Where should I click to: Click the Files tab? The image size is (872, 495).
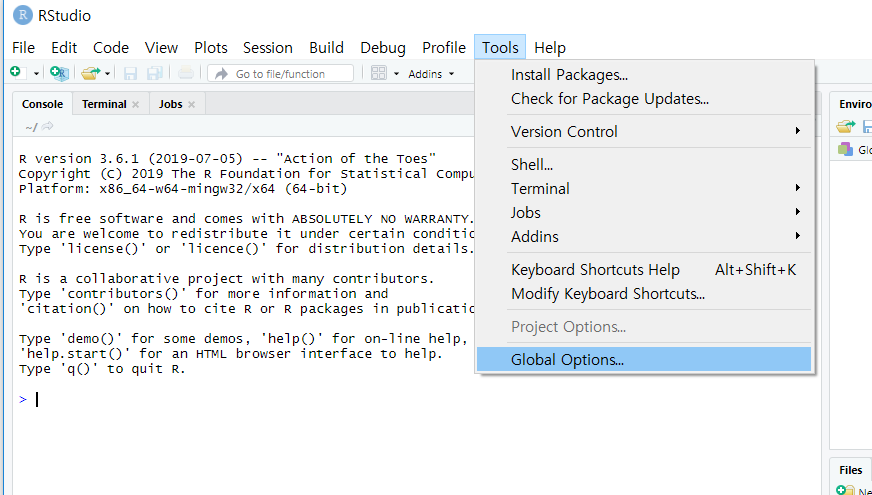click(x=851, y=470)
